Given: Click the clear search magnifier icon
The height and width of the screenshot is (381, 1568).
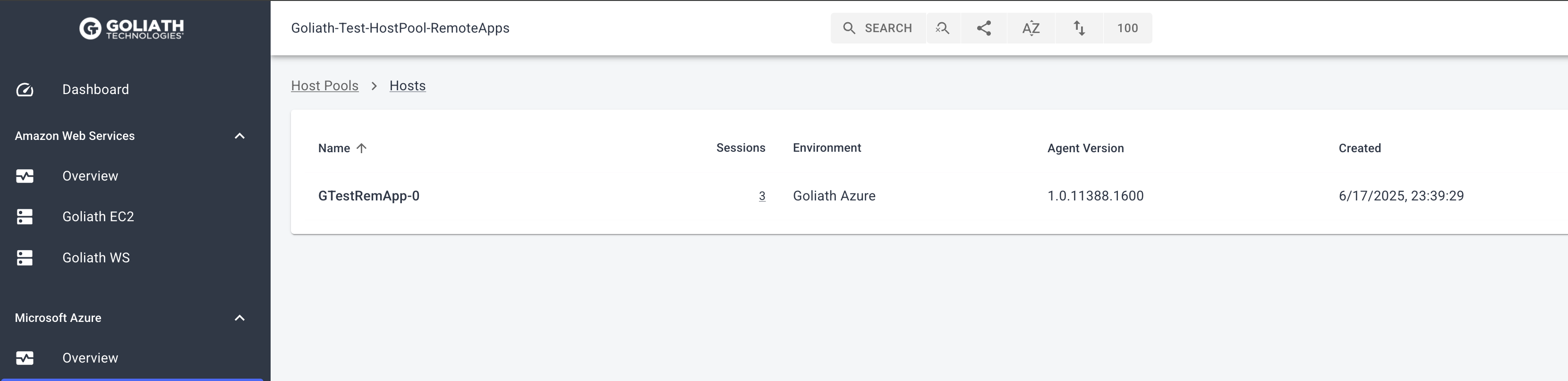Looking at the screenshot, I should pyautogui.click(x=943, y=28).
